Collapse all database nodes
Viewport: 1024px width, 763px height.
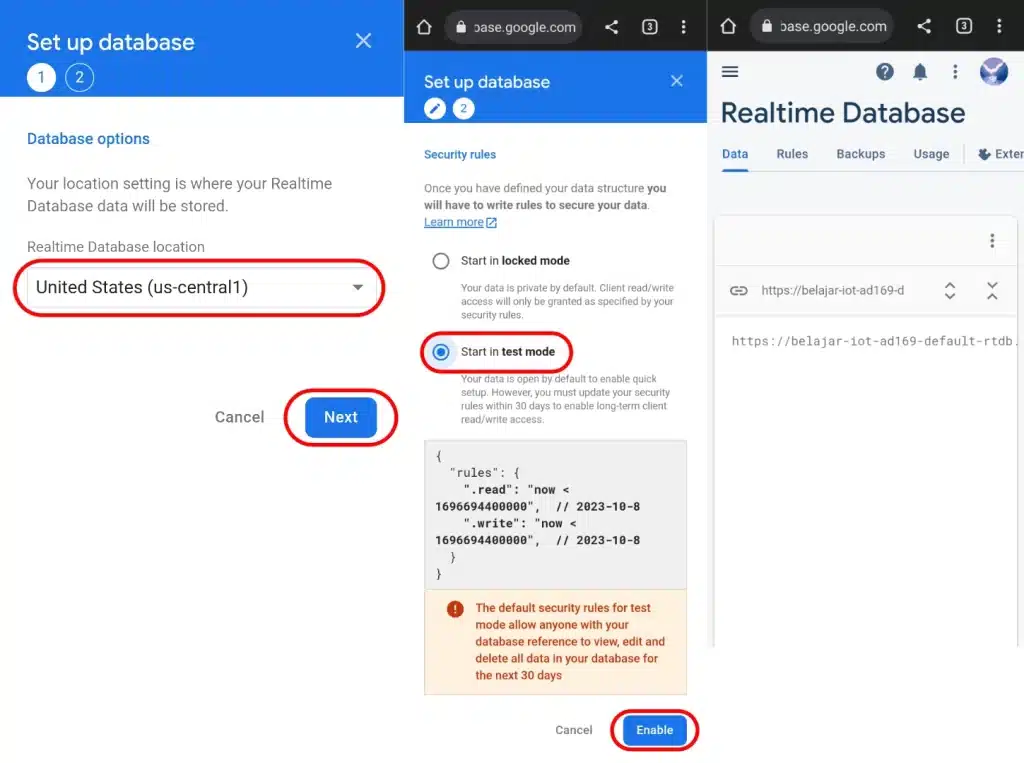(992, 291)
